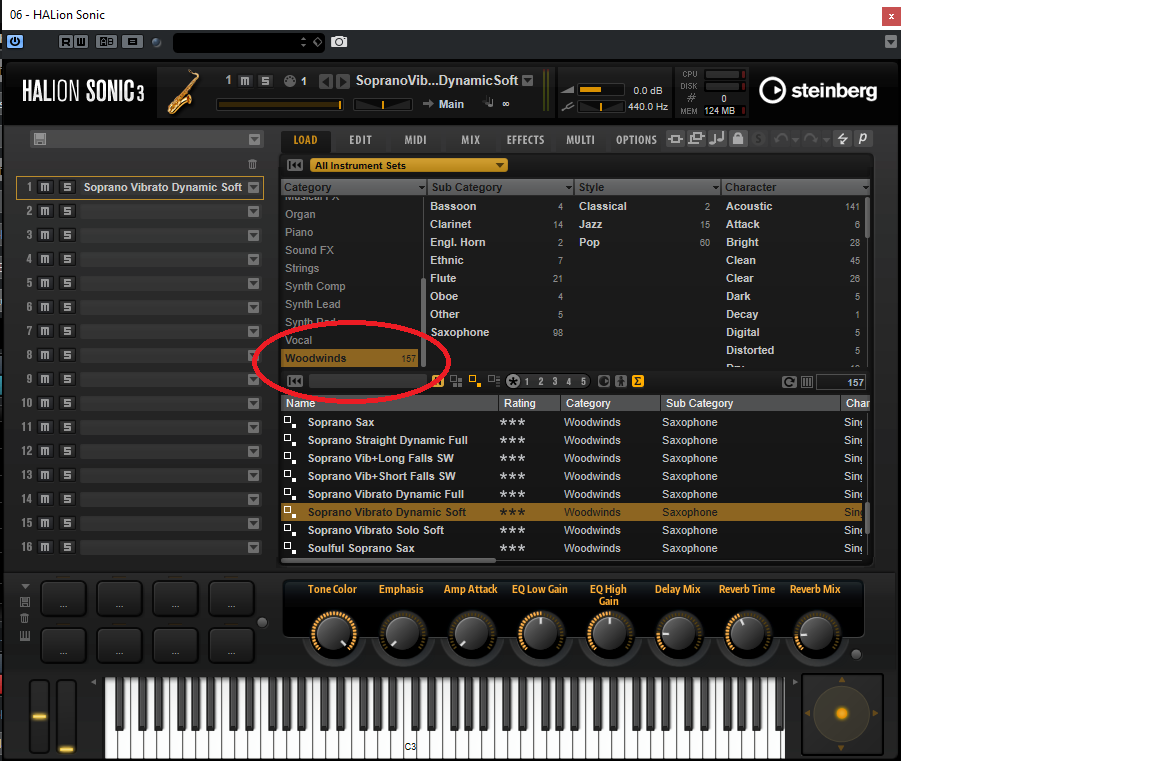This screenshot has width=1152, height=761.
Task: Click the undo arrow icon
Action: [x=782, y=138]
